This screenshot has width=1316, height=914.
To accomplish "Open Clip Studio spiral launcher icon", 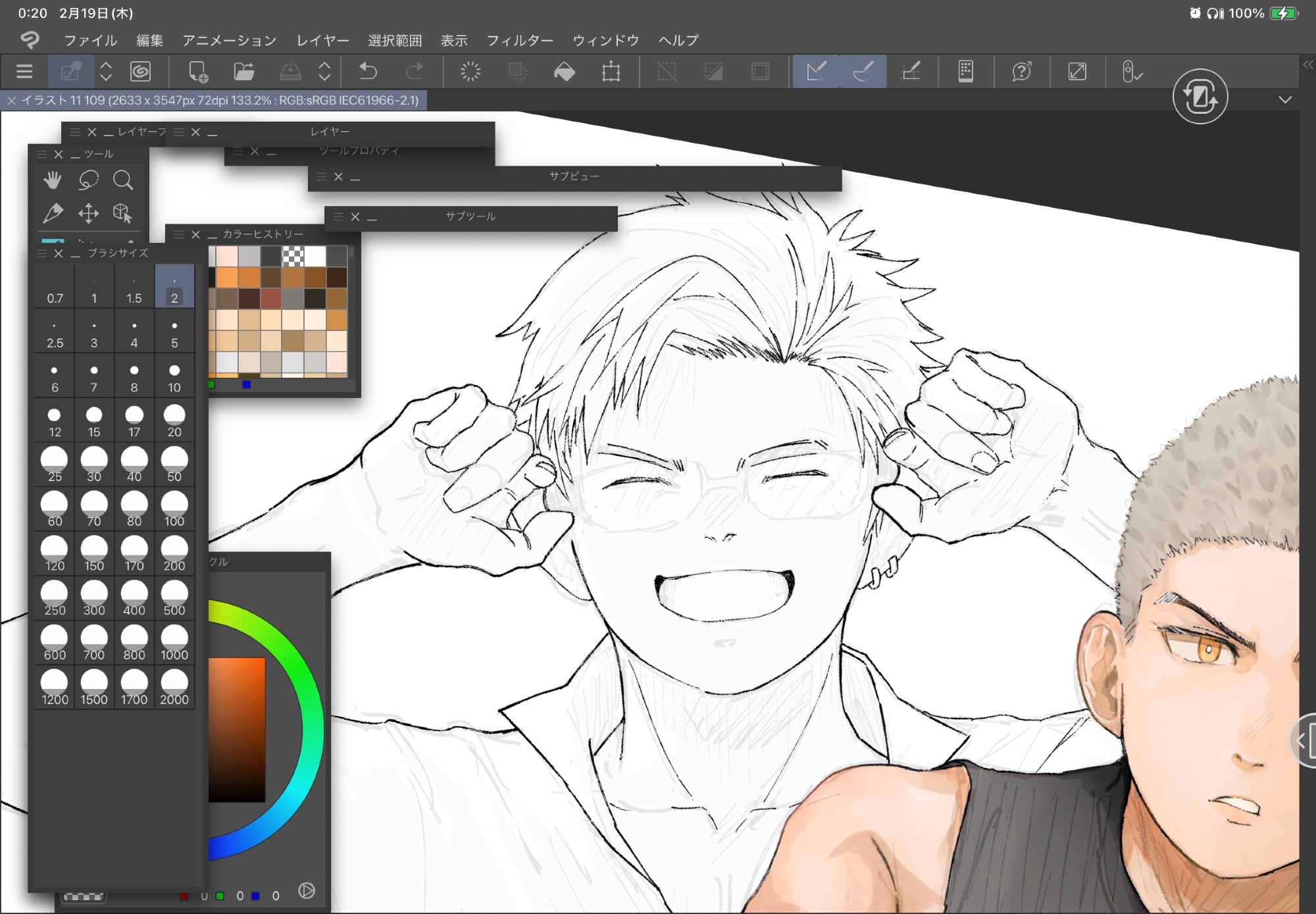I will [140, 71].
